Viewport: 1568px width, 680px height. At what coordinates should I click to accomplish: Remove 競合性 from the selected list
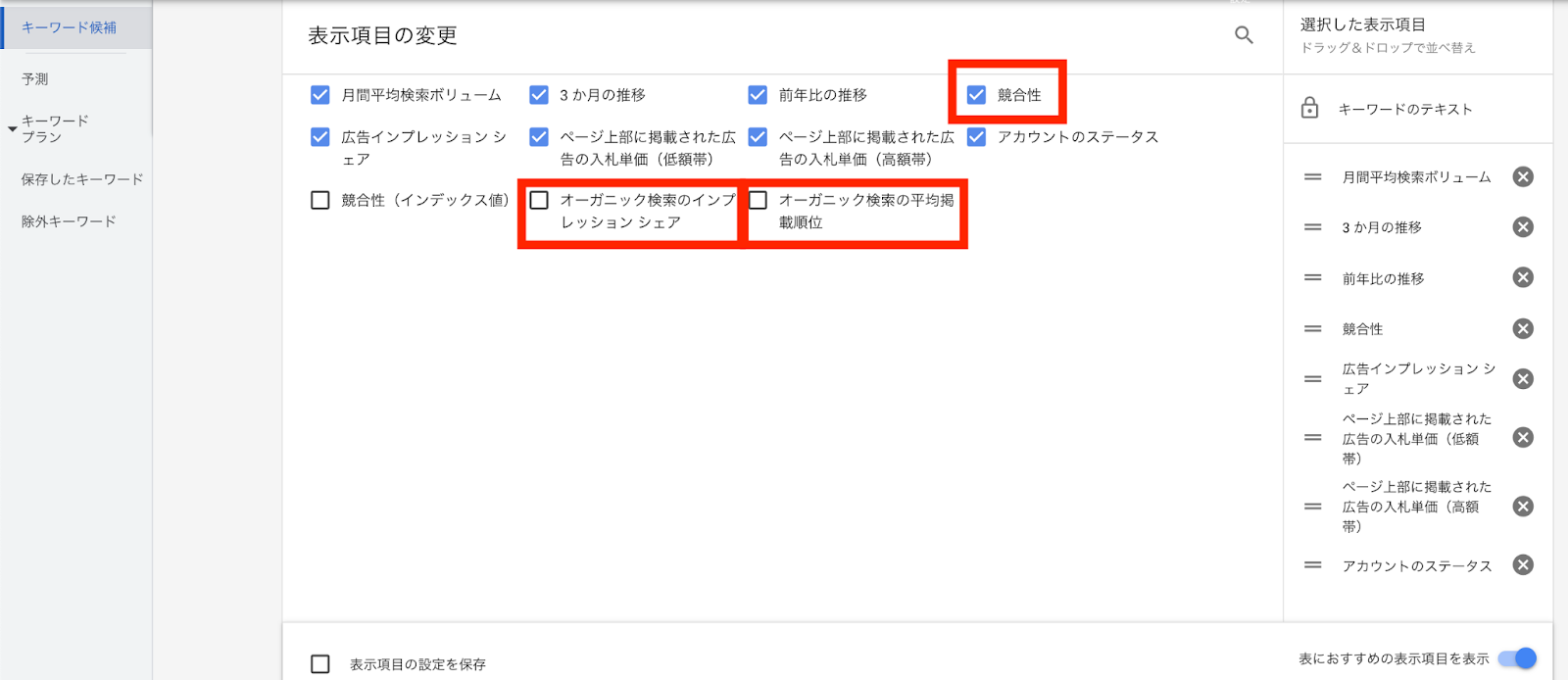pyautogui.click(x=1522, y=329)
